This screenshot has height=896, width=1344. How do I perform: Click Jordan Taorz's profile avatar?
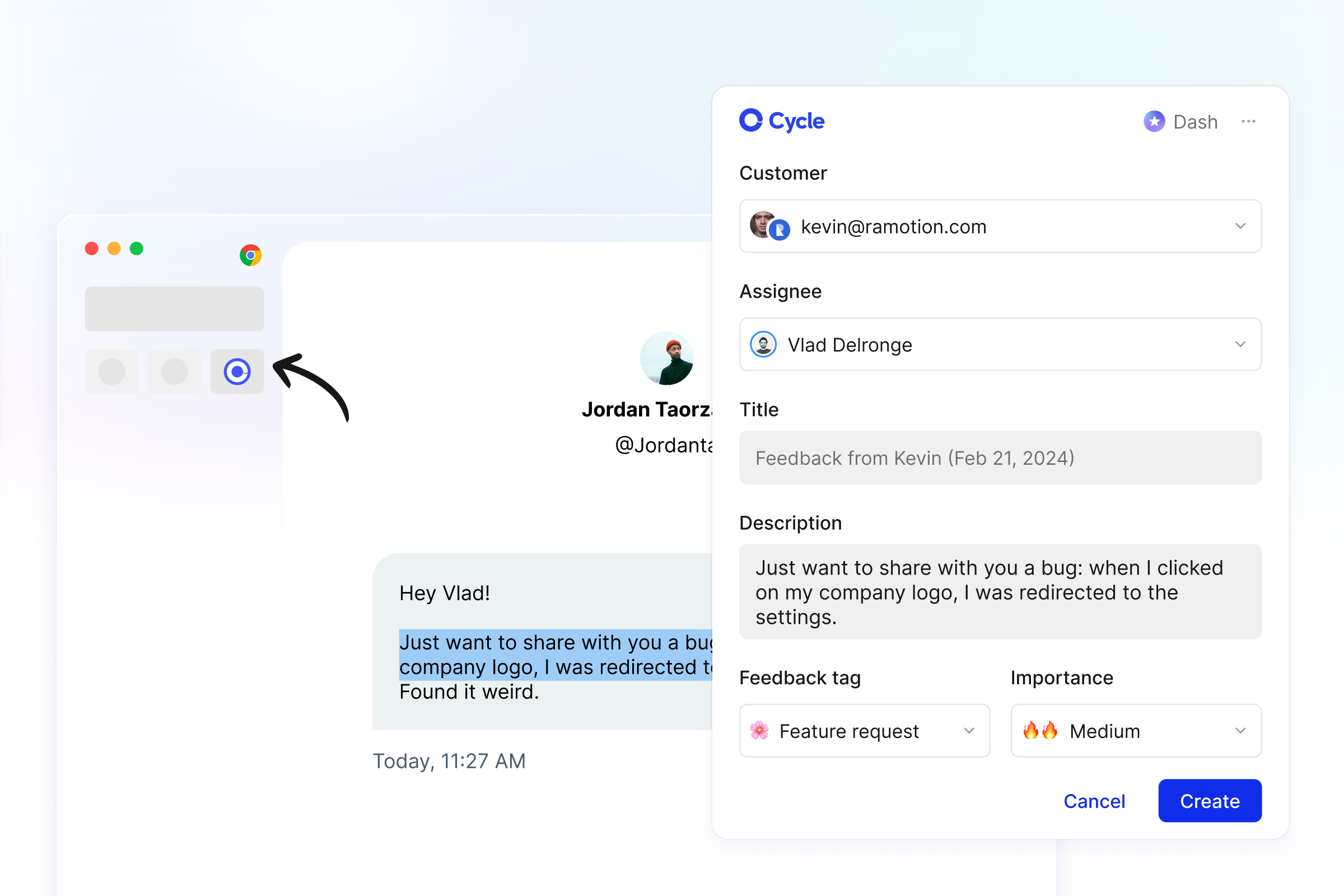pyautogui.click(x=666, y=358)
